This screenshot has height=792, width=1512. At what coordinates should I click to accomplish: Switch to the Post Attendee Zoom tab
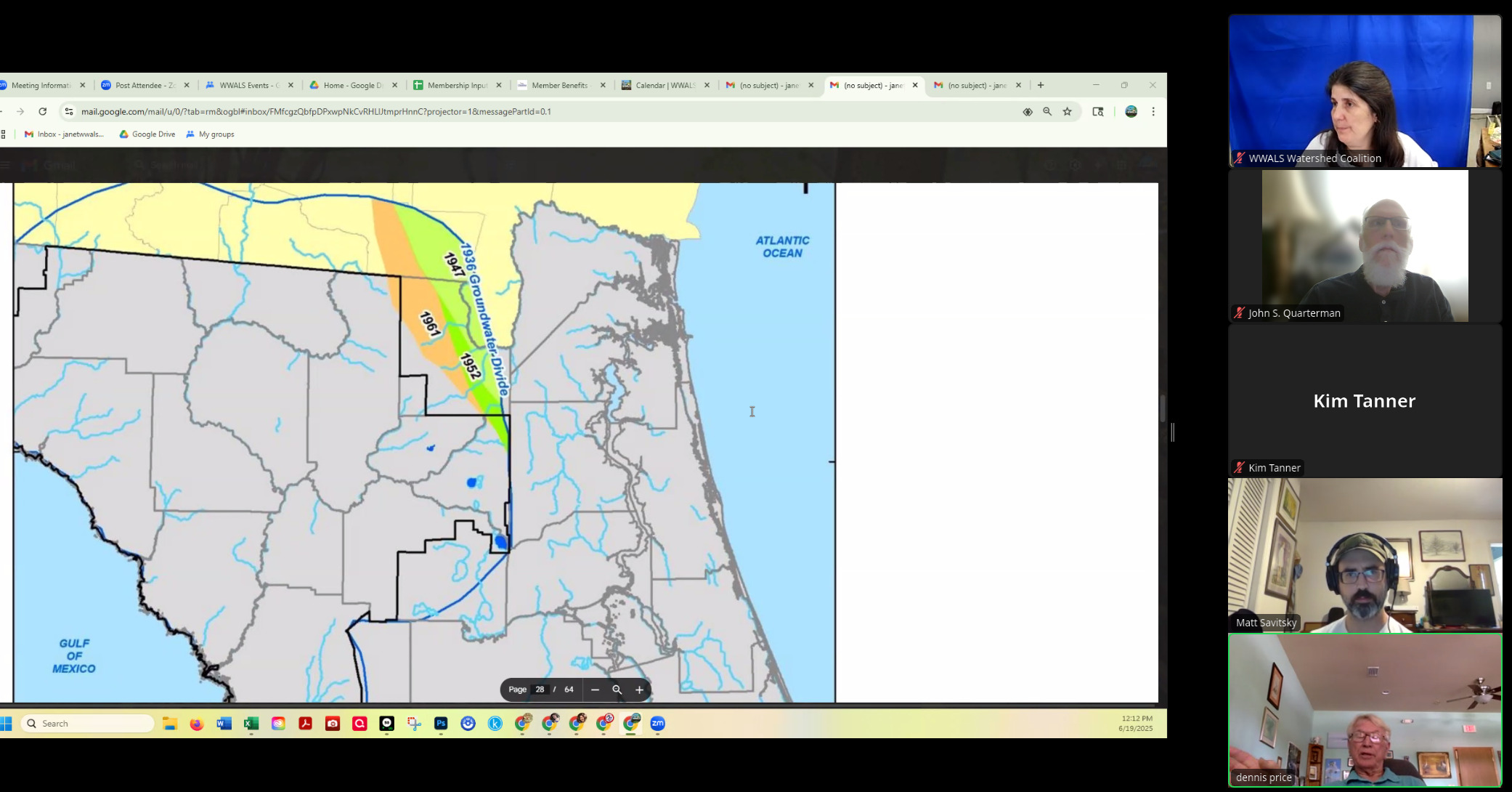(145, 85)
